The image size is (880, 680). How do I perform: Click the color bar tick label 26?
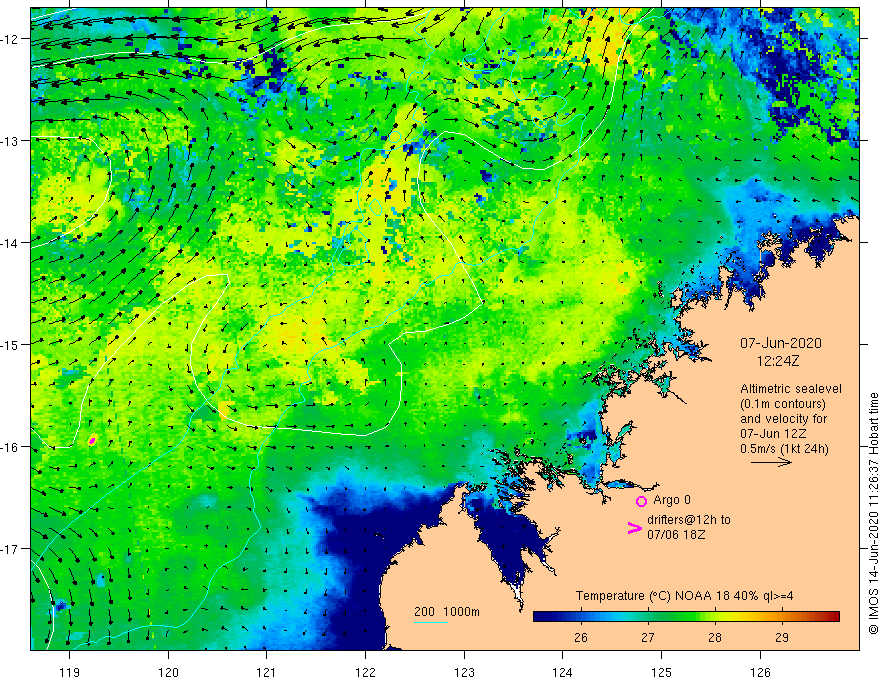[x=580, y=638]
